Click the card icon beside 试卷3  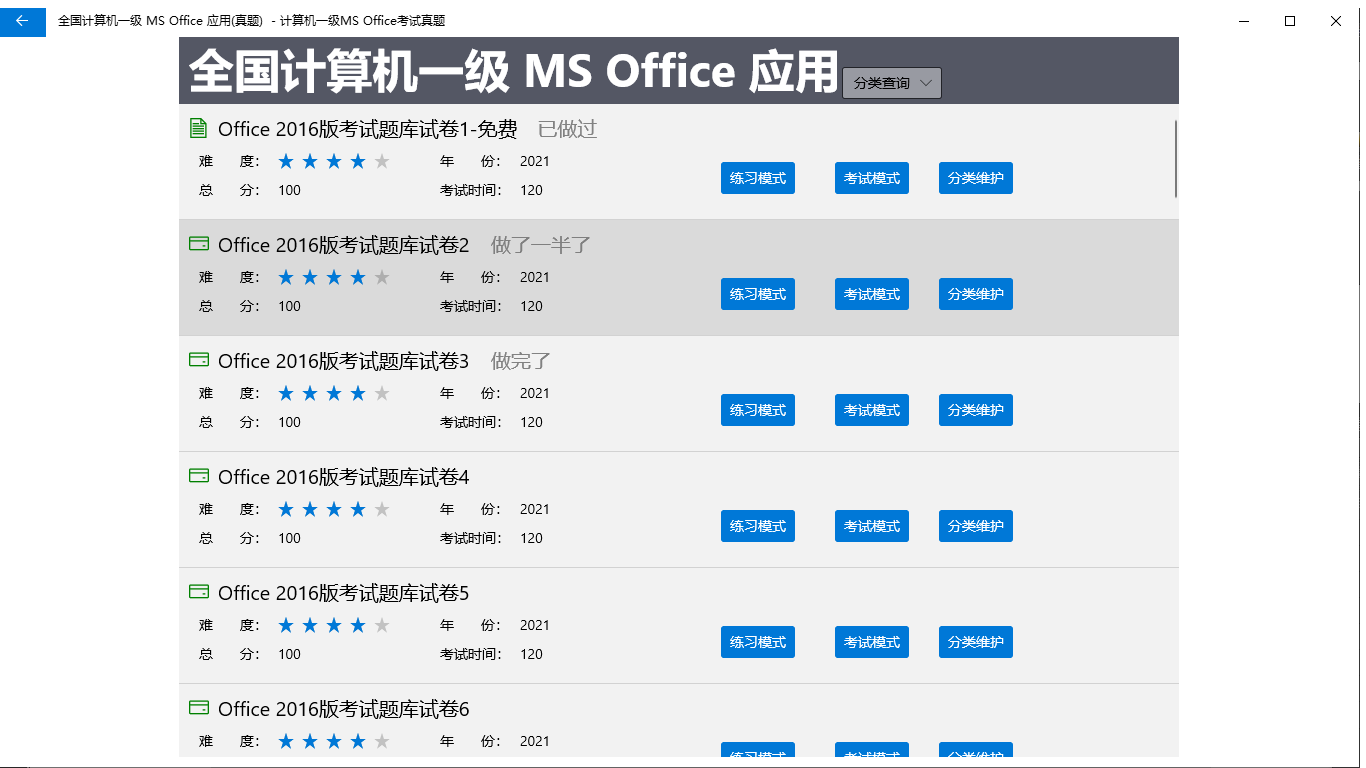coord(199,359)
